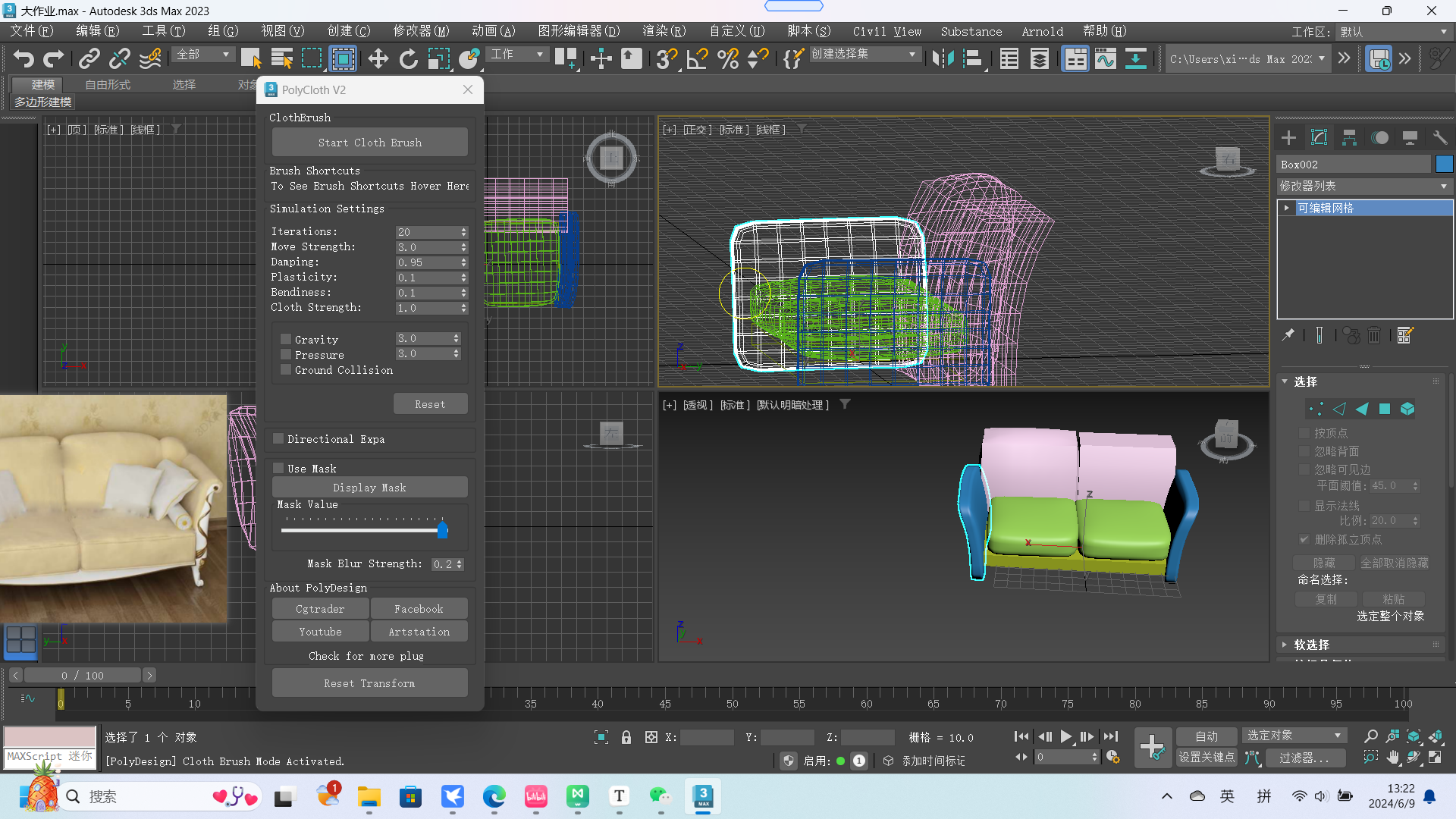Open the 渲染(R) menu
The image size is (1456, 819).
[x=664, y=31]
